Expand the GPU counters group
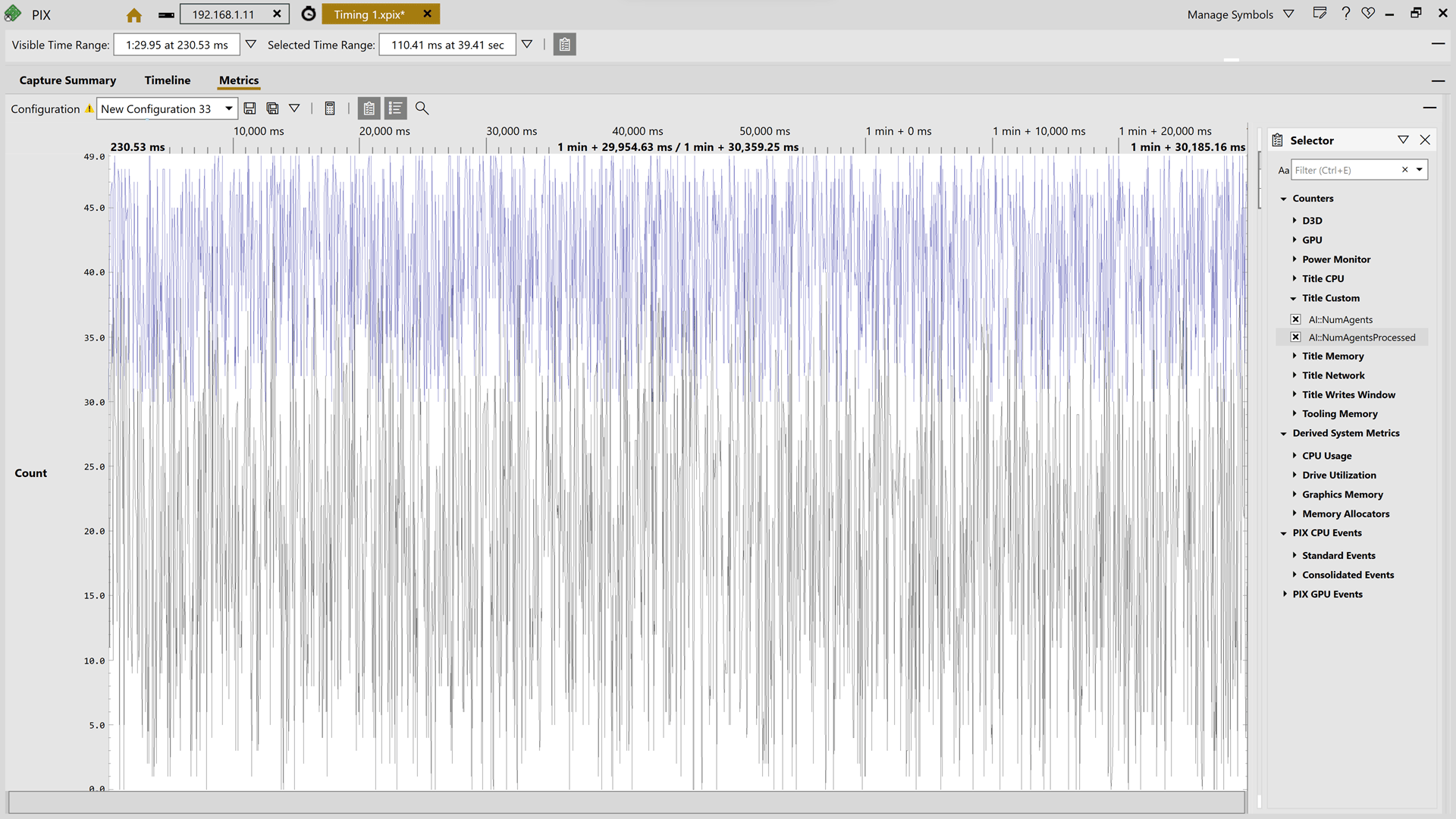The image size is (1456, 819). tap(1294, 240)
